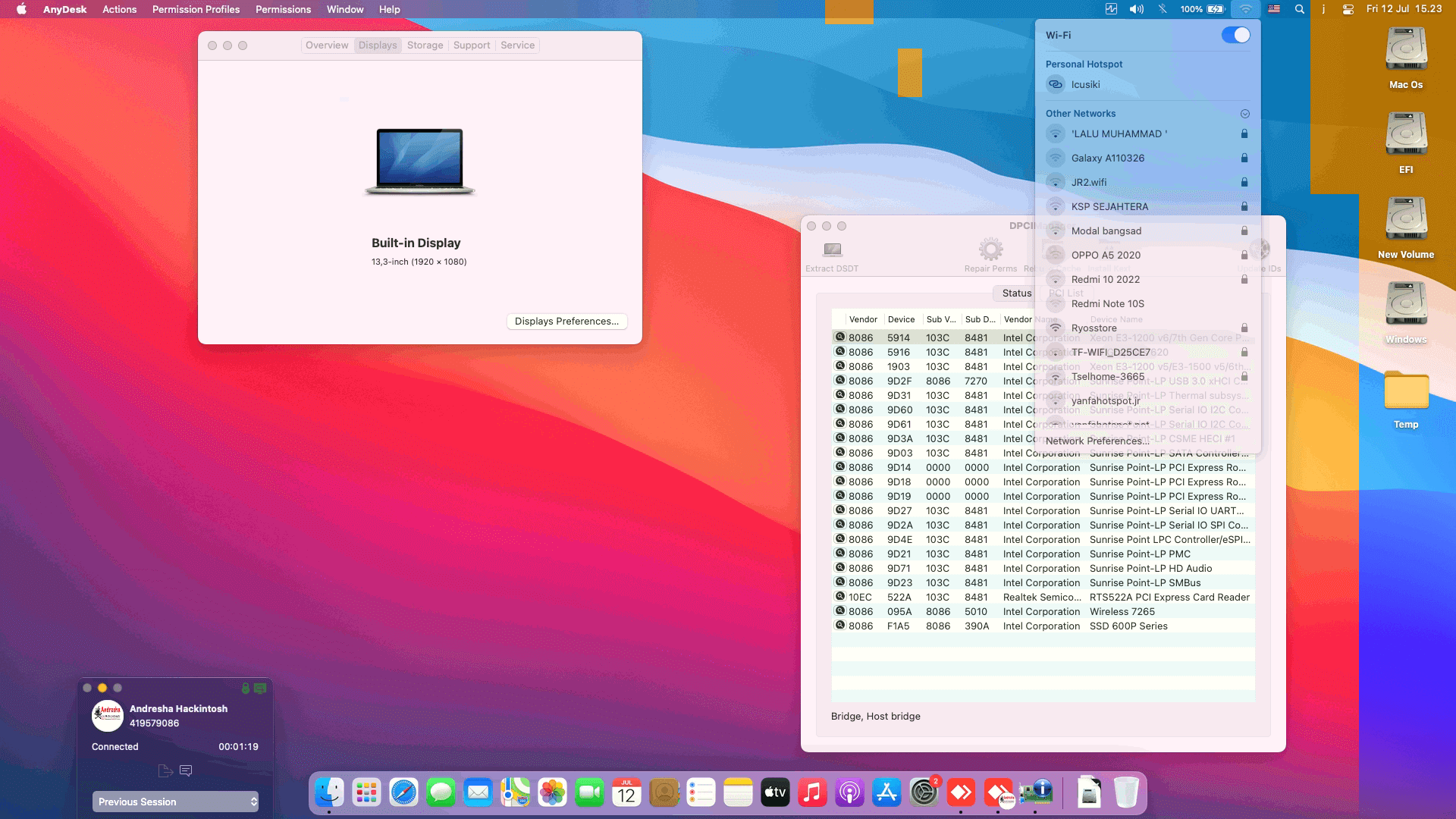Open the Actions menu
The image size is (1456, 819).
coord(120,9)
